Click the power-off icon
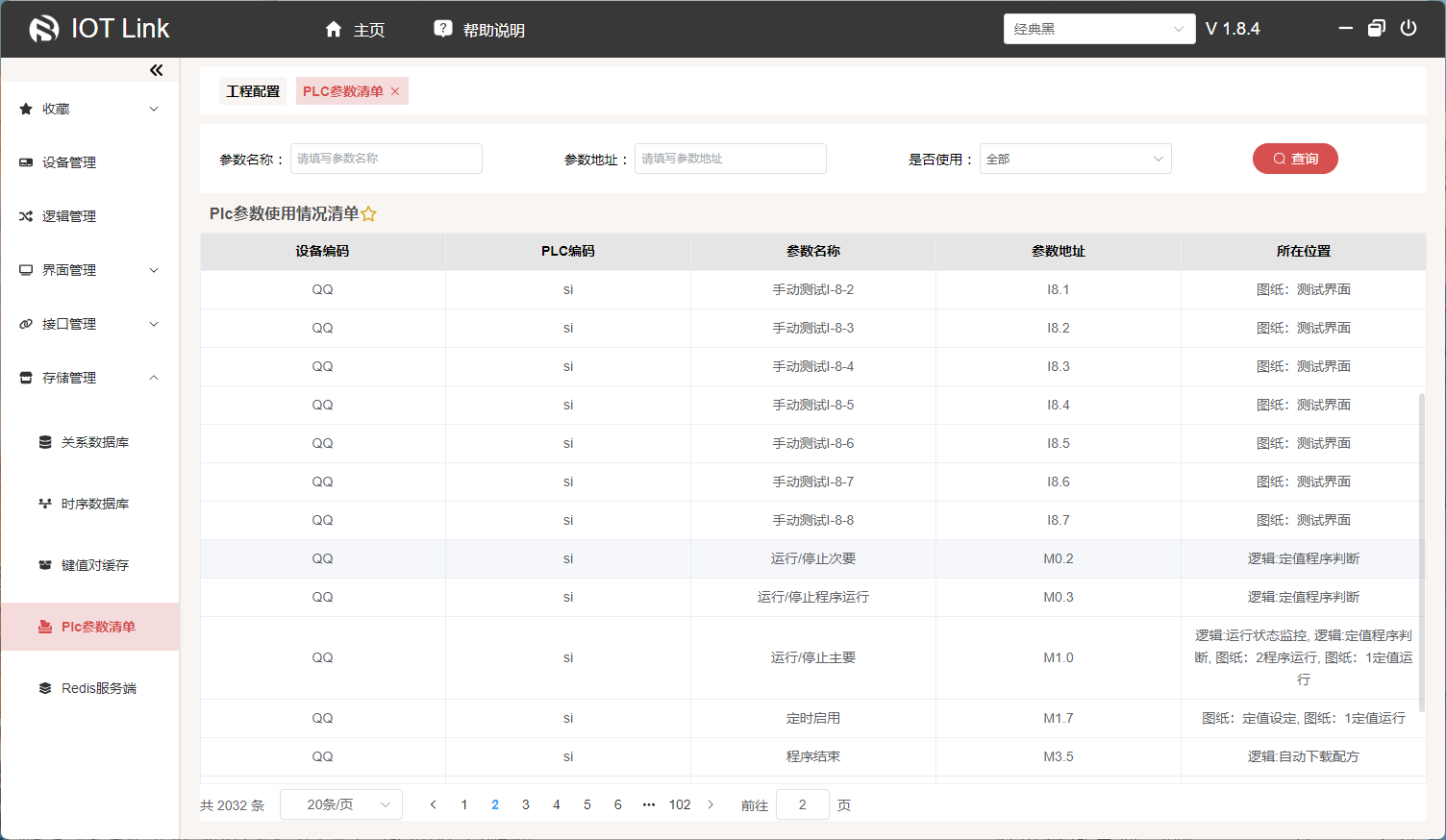1446x840 pixels. (x=1409, y=28)
